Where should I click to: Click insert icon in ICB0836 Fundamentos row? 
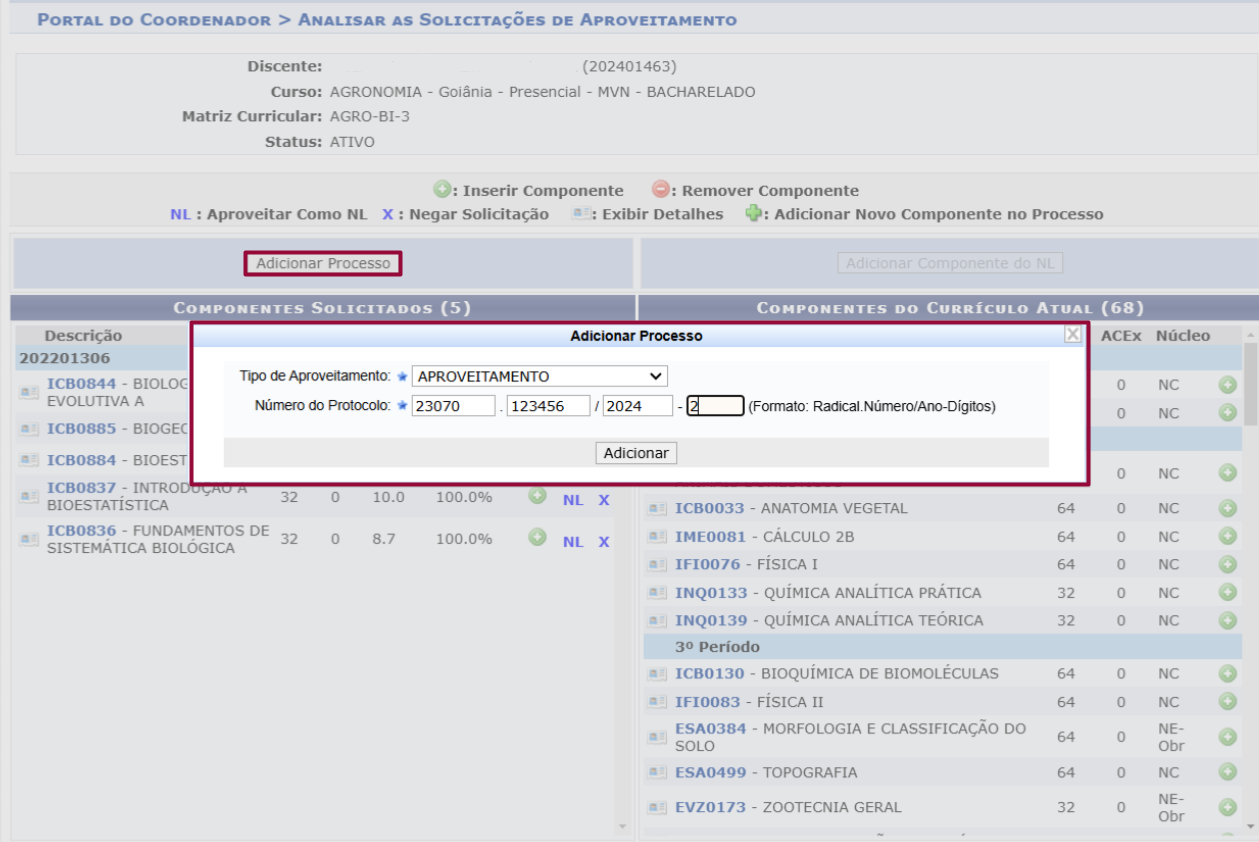(x=537, y=538)
